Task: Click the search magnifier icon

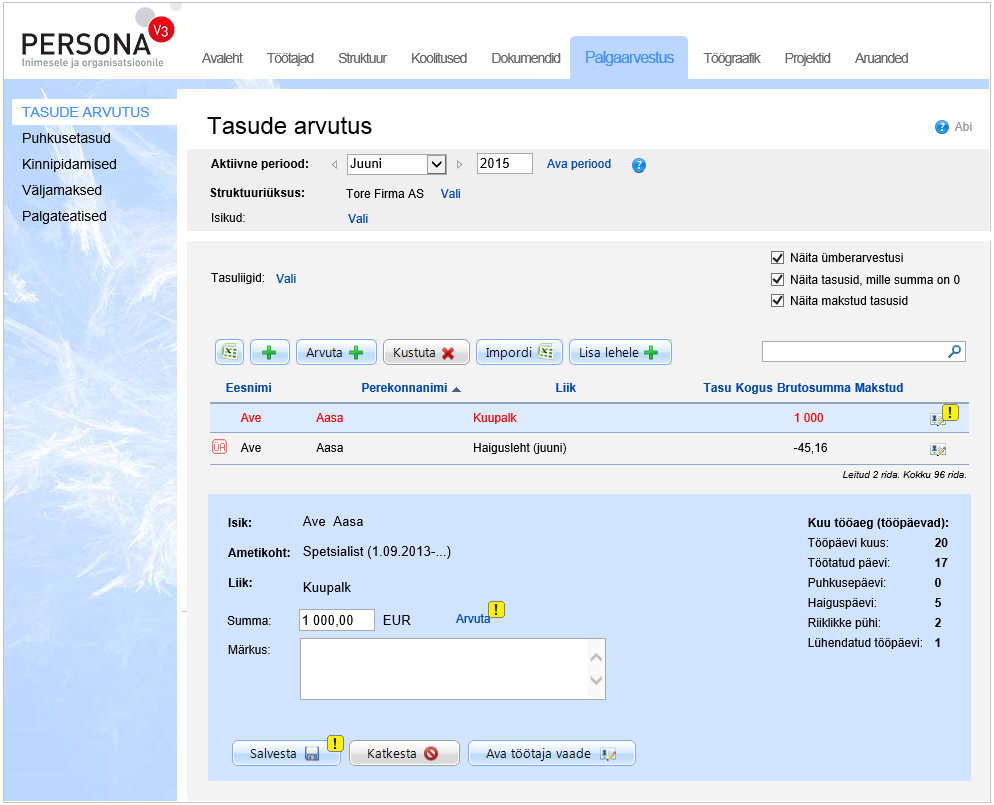Action: coord(954,351)
